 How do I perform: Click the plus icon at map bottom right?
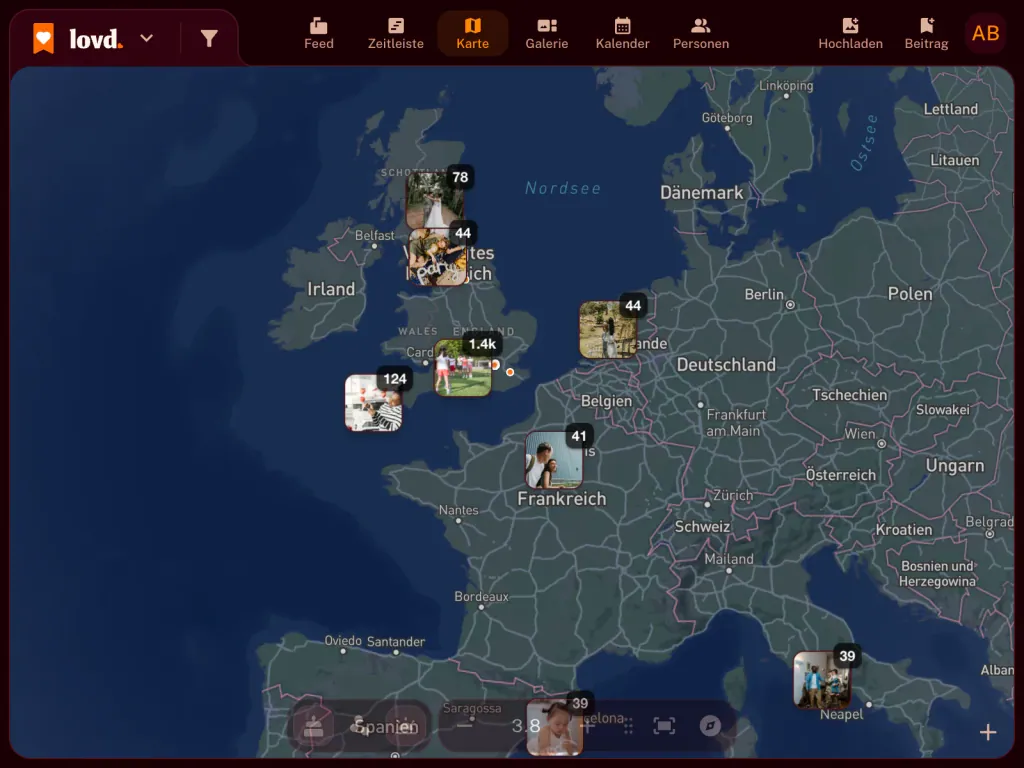point(988,732)
